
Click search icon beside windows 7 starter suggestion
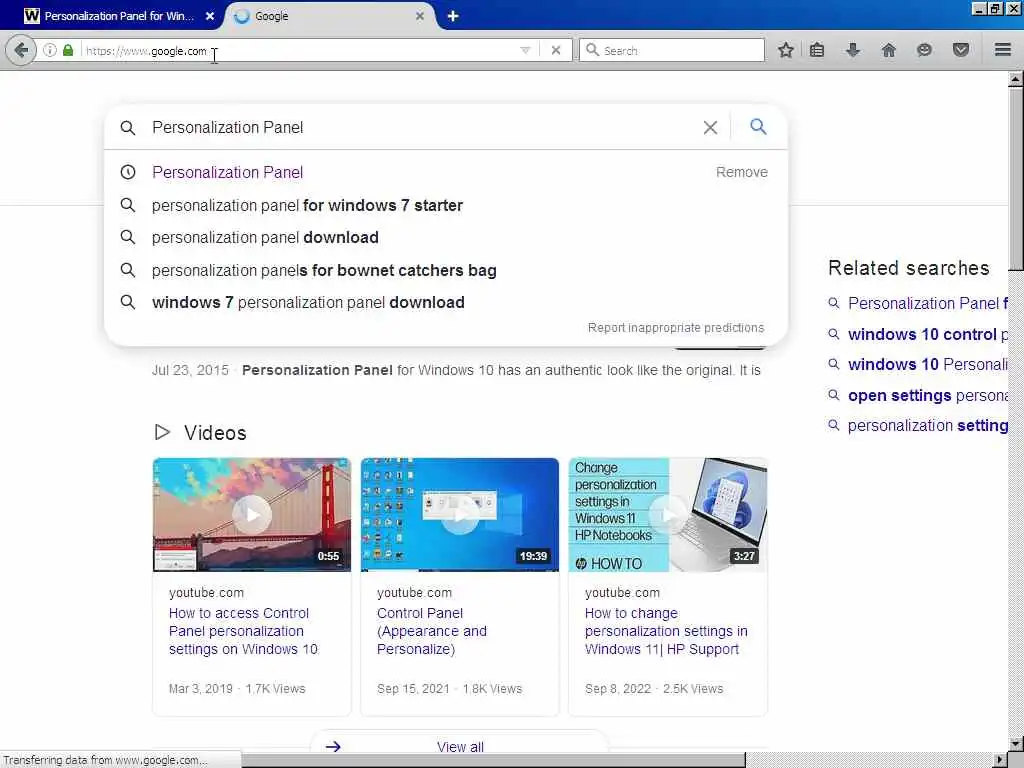click(128, 205)
